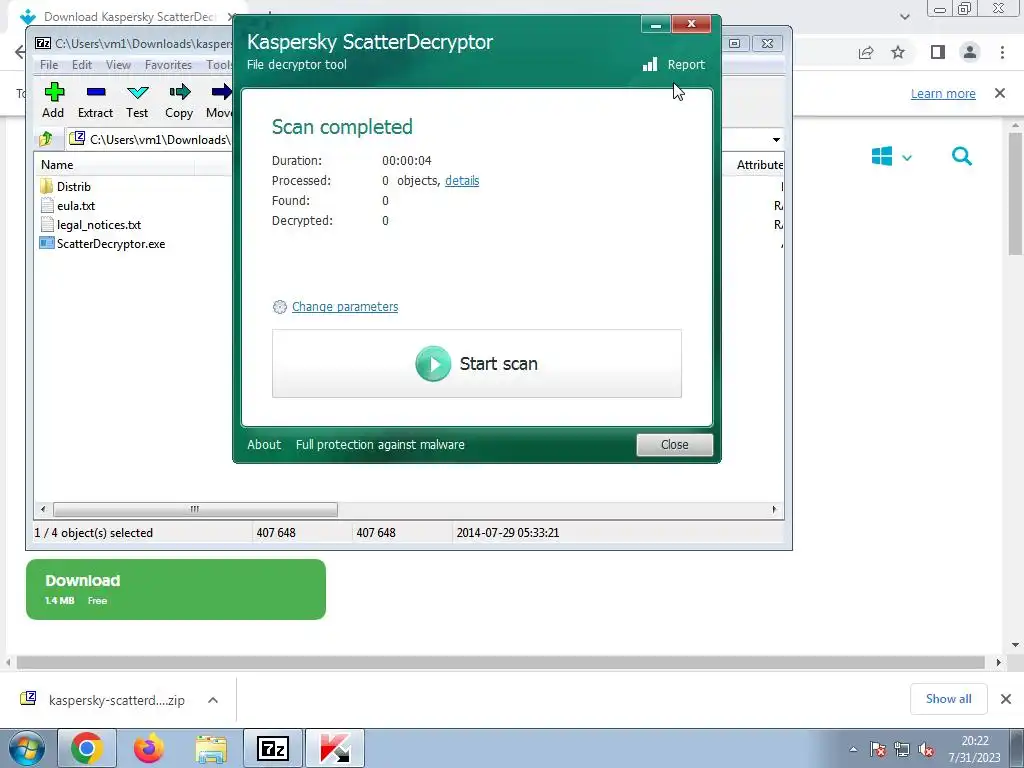Click the muted volume tray icon

pos(925,749)
